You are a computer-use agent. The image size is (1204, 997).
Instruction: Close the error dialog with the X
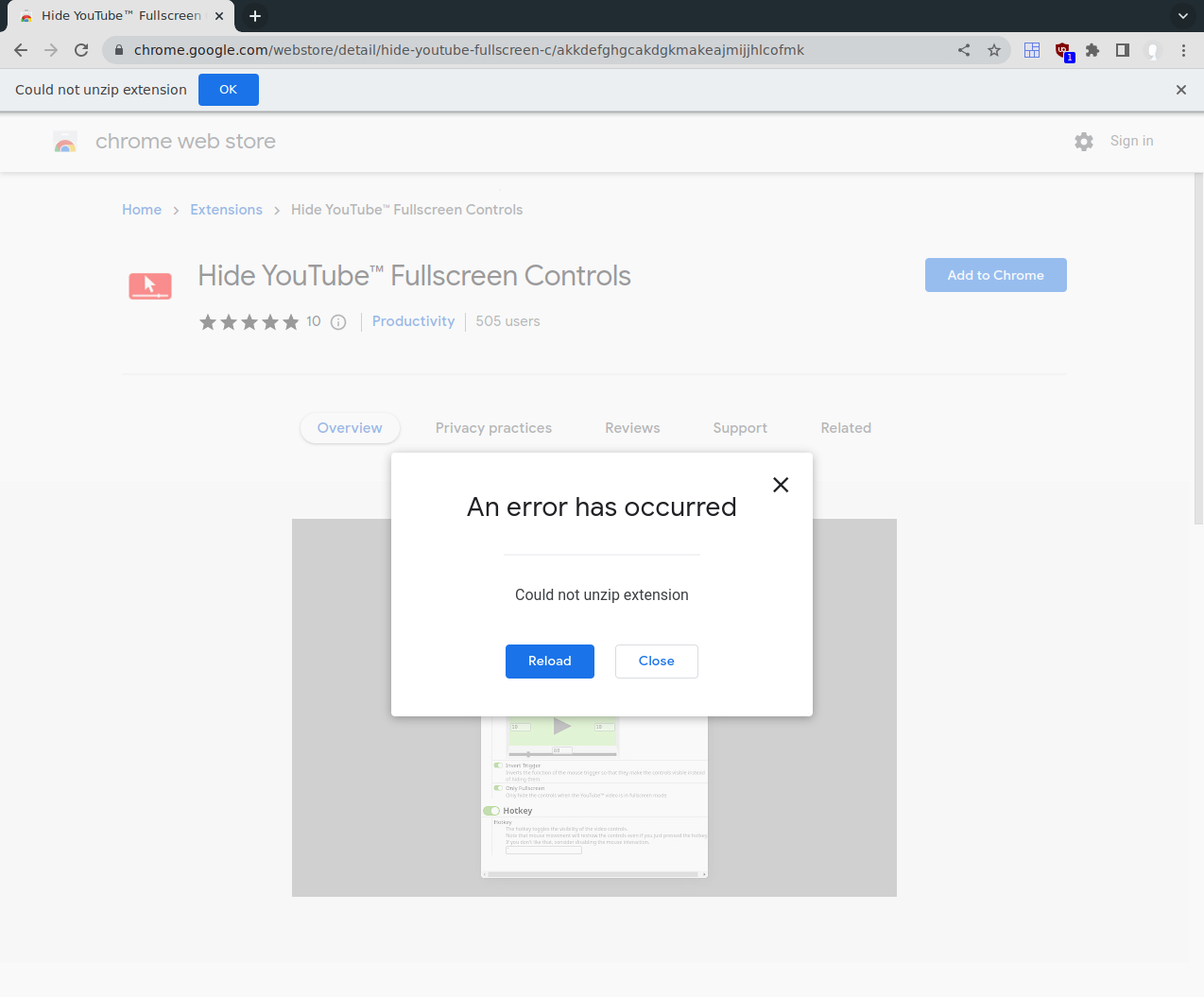click(x=781, y=485)
